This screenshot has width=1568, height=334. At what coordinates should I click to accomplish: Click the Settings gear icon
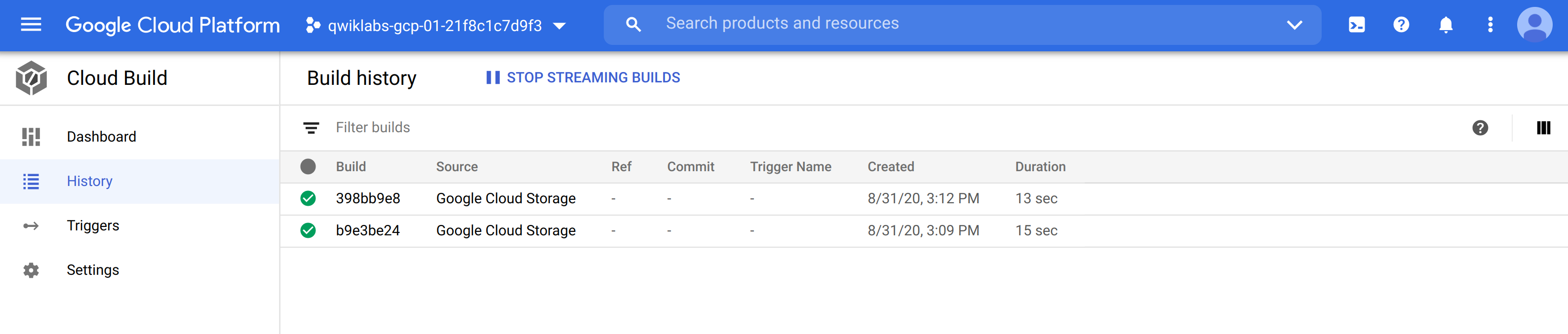tap(31, 270)
